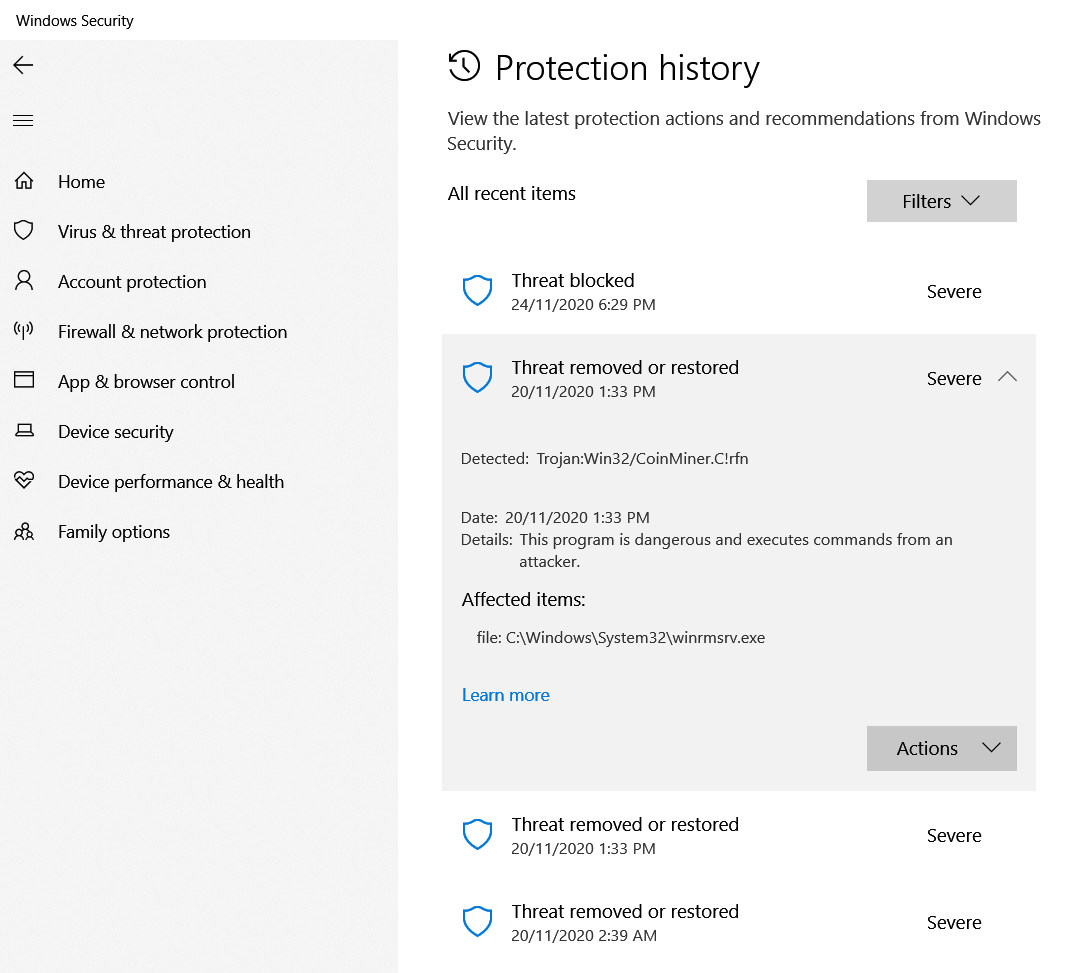Click shield icon of Threat blocked entry
This screenshot has width=1076, height=973.
477,291
